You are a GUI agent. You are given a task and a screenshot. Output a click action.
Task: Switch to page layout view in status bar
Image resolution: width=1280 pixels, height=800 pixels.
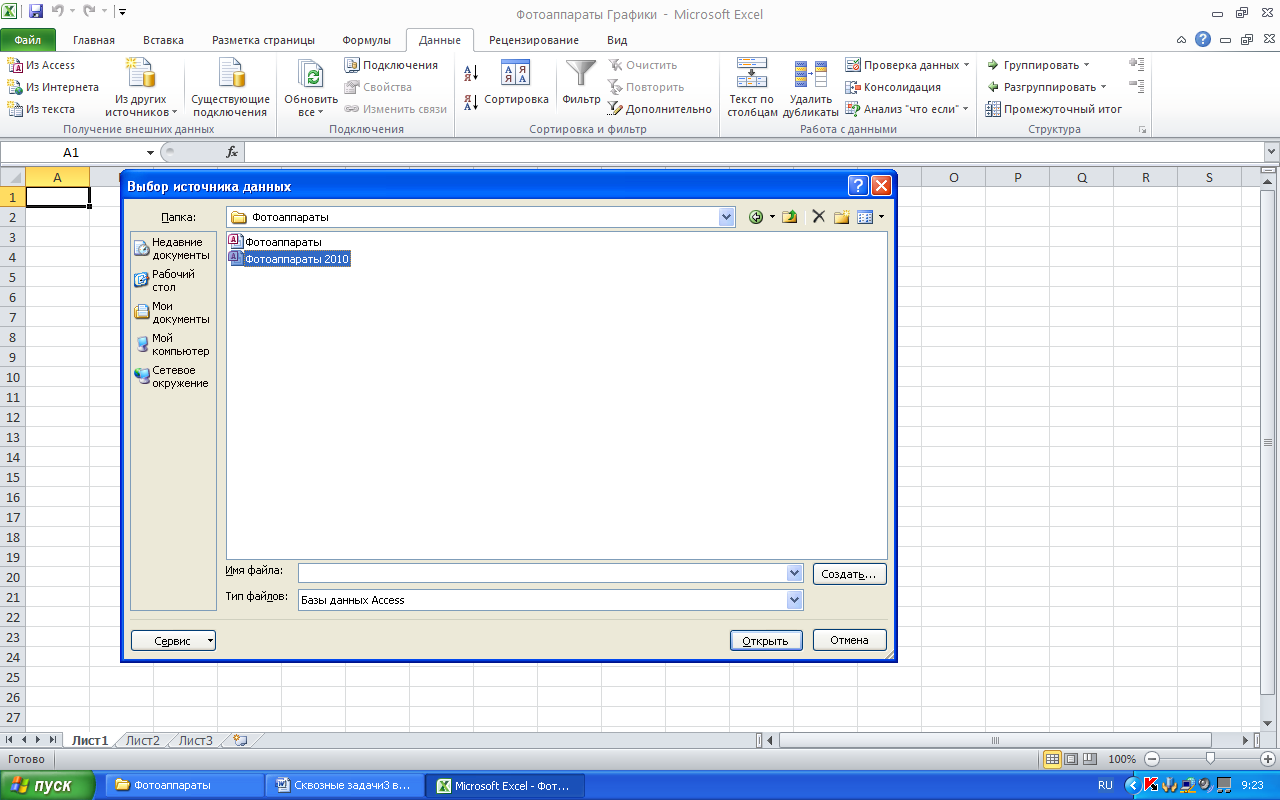(1071, 759)
